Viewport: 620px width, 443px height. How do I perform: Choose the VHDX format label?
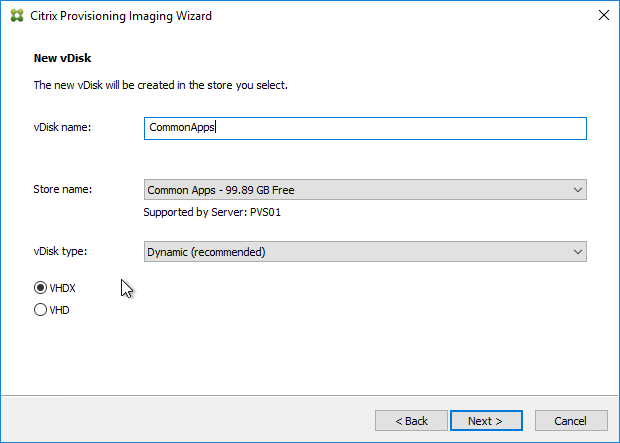click(62, 288)
